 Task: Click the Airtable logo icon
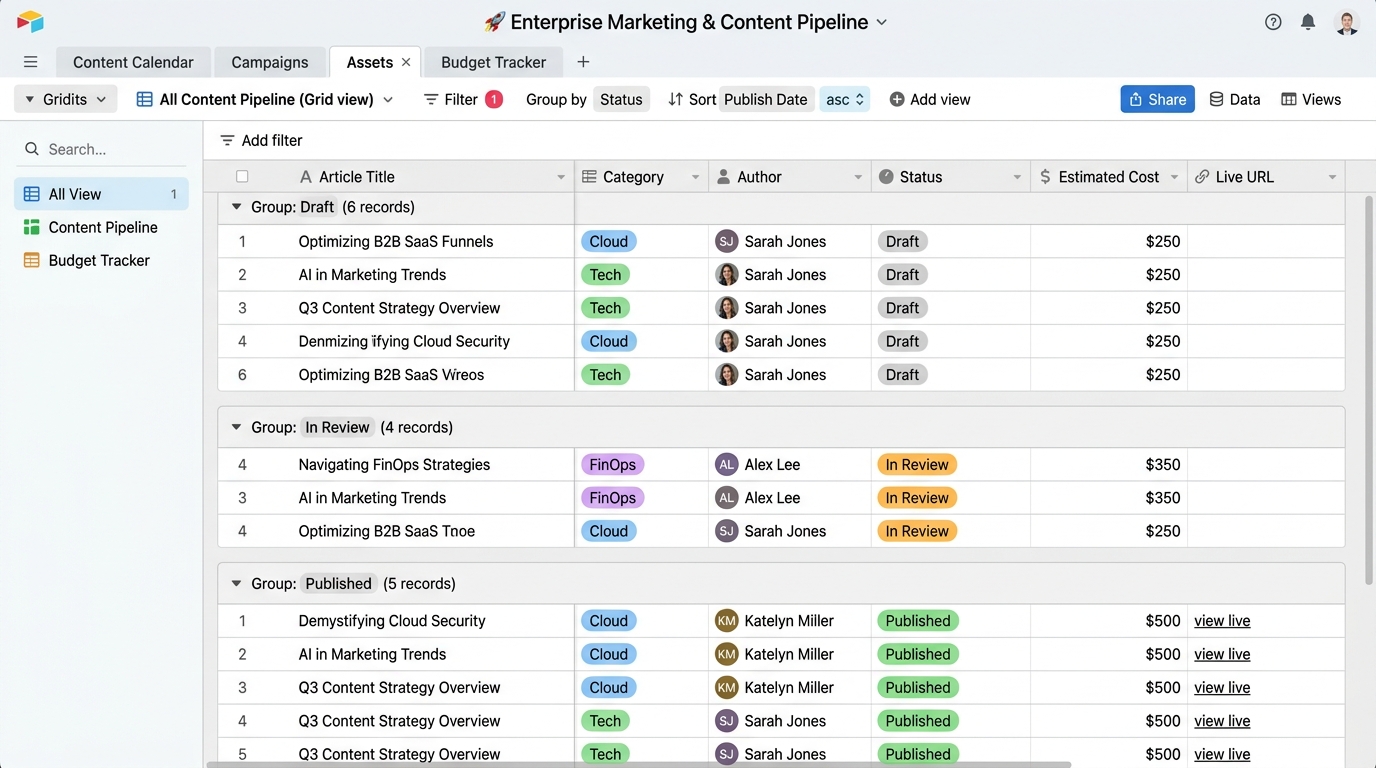pyautogui.click(x=30, y=22)
